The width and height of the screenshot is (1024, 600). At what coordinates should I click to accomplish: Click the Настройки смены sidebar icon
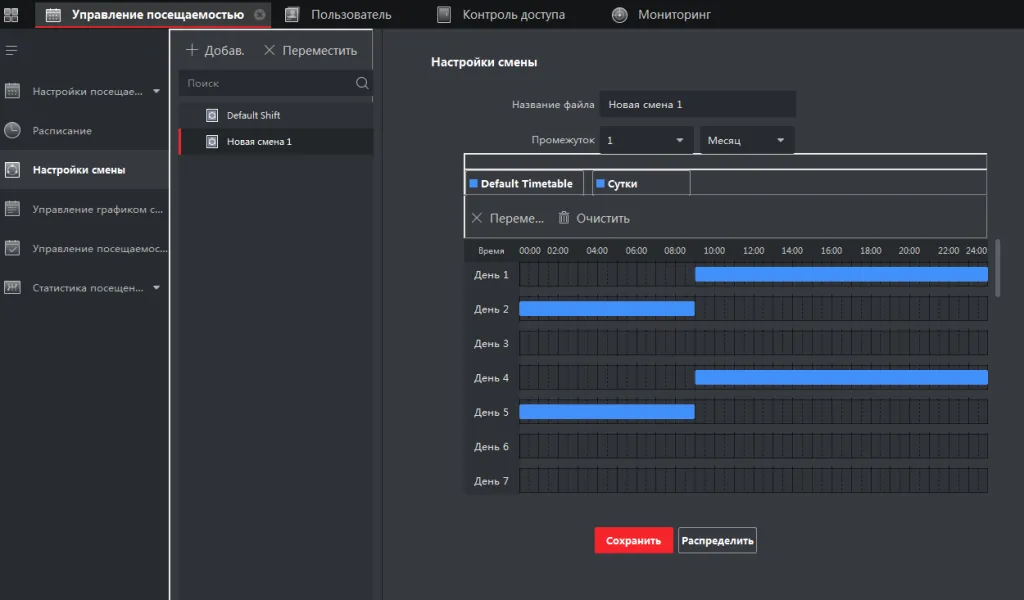[x=12, y=170]
